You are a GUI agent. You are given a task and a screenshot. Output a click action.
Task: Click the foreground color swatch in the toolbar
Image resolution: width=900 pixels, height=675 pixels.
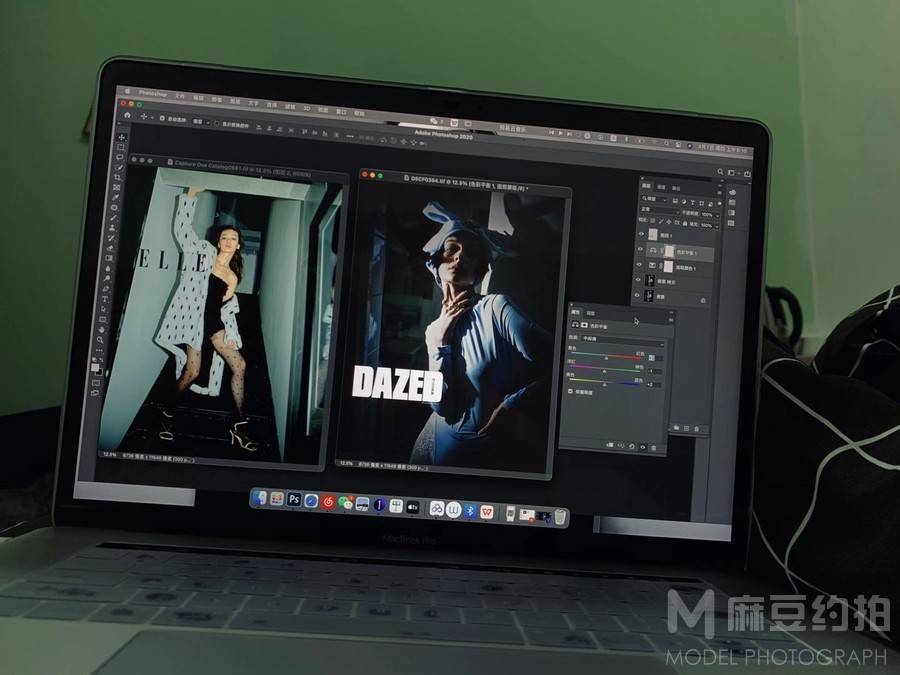point(95,367)
